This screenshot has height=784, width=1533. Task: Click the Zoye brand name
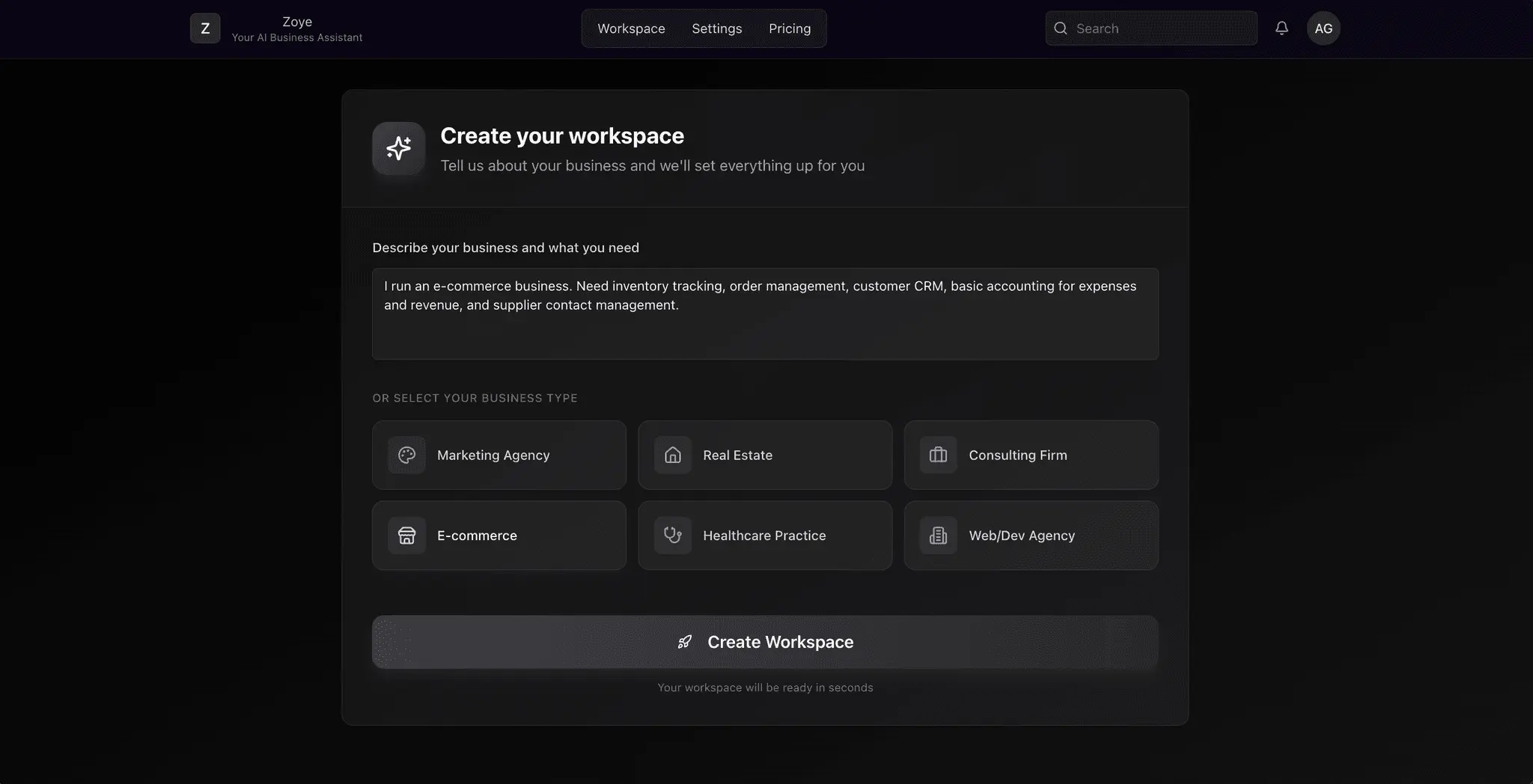pyautogui.click(x=297, y=22)
